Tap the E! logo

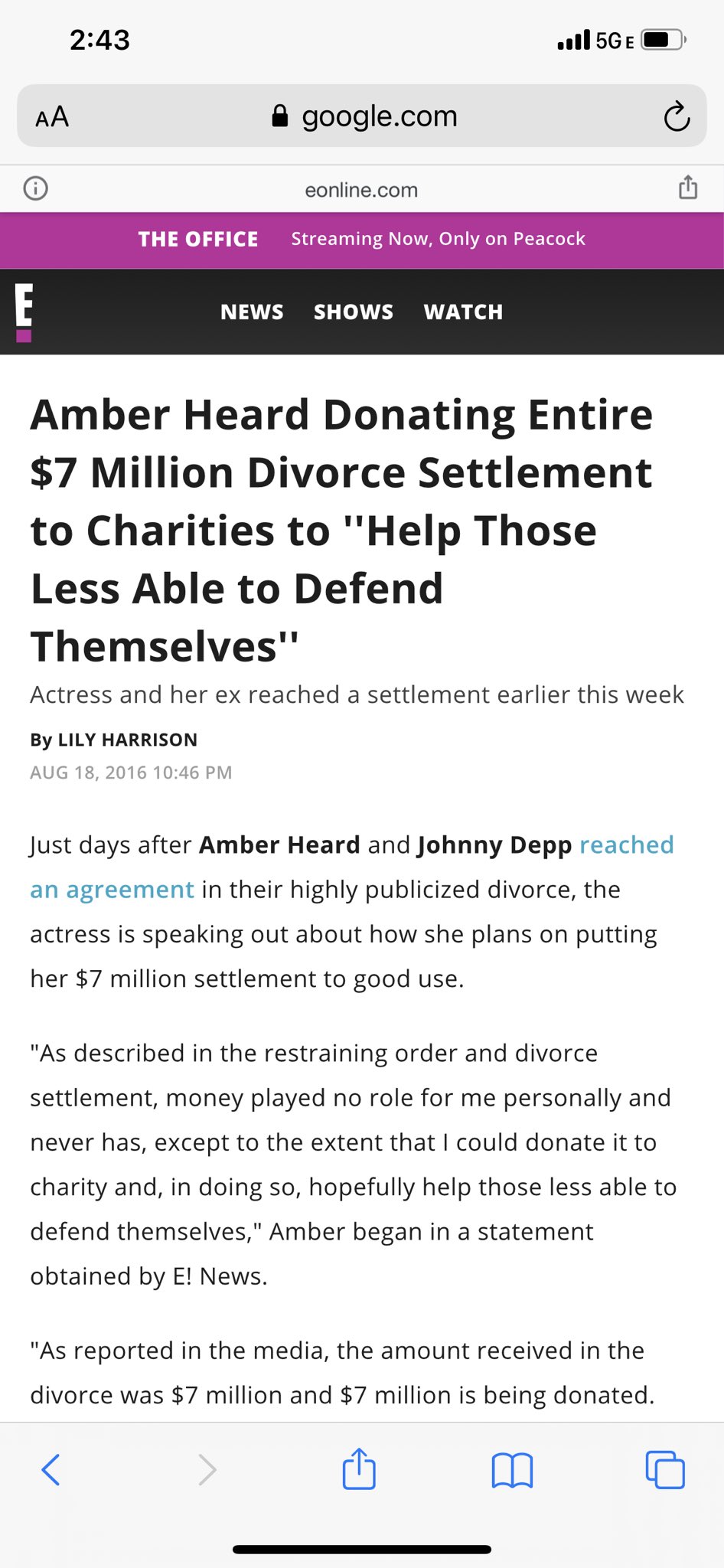click(24, 312)
